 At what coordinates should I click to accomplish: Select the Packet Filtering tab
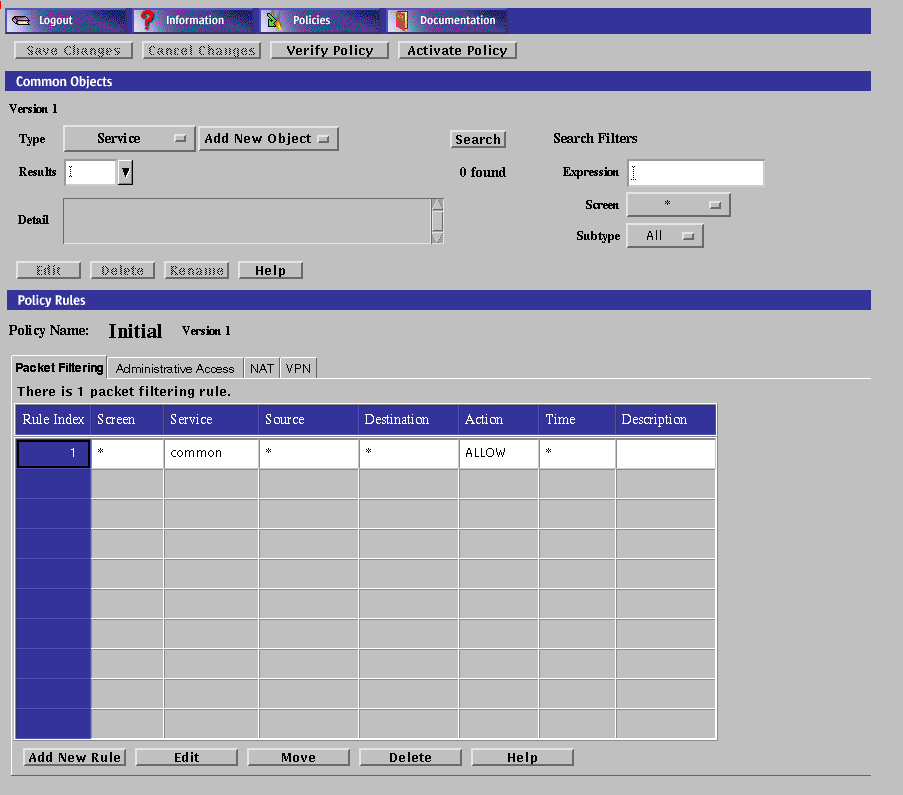(59, 368)
